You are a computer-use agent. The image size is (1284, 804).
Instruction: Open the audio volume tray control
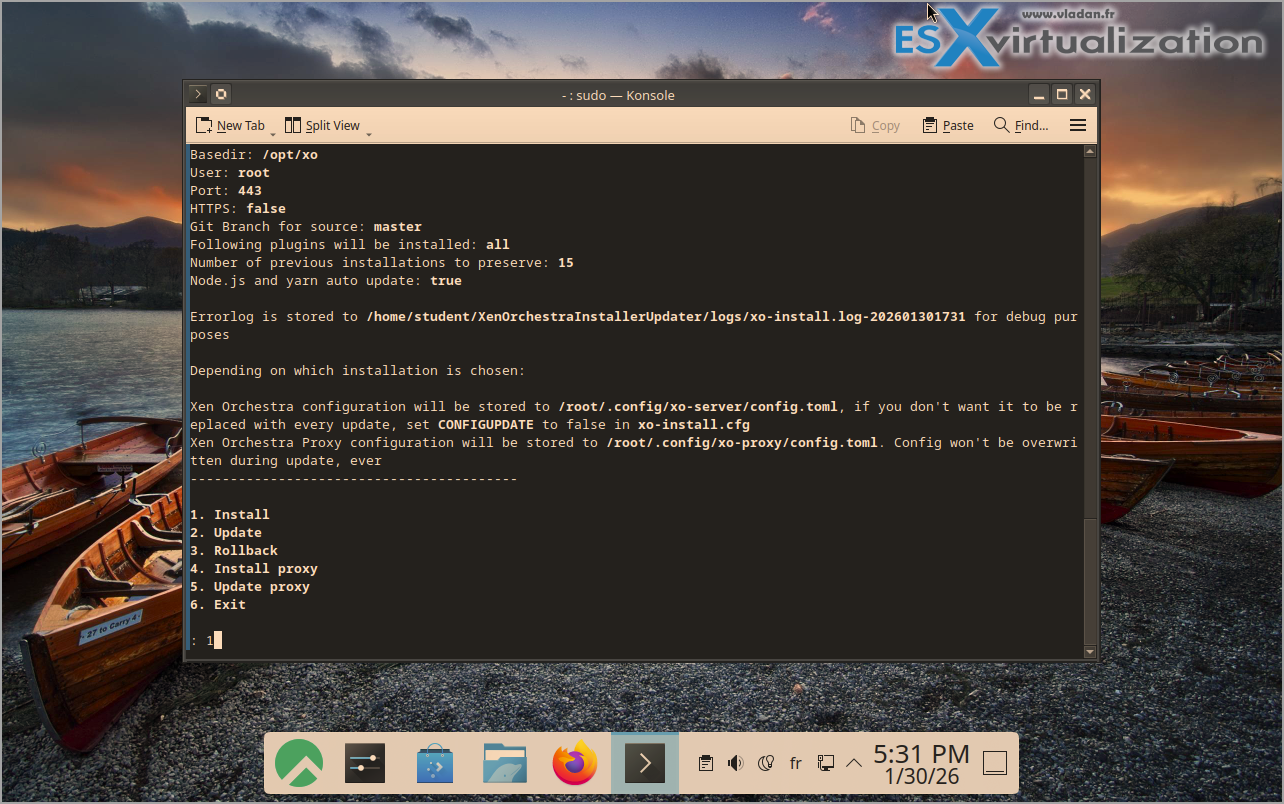click(x=736, y=763)
